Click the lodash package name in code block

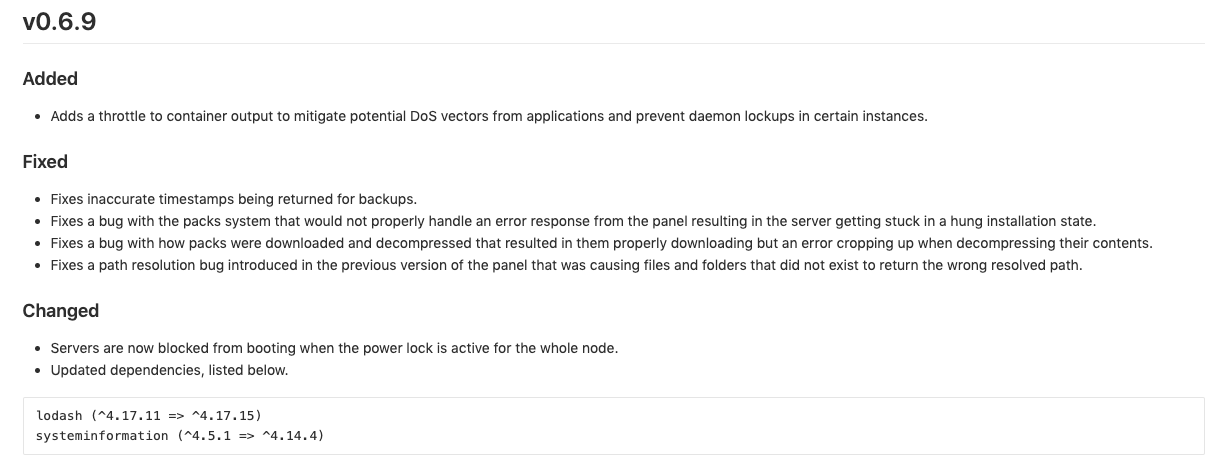[x=59, y=415]
